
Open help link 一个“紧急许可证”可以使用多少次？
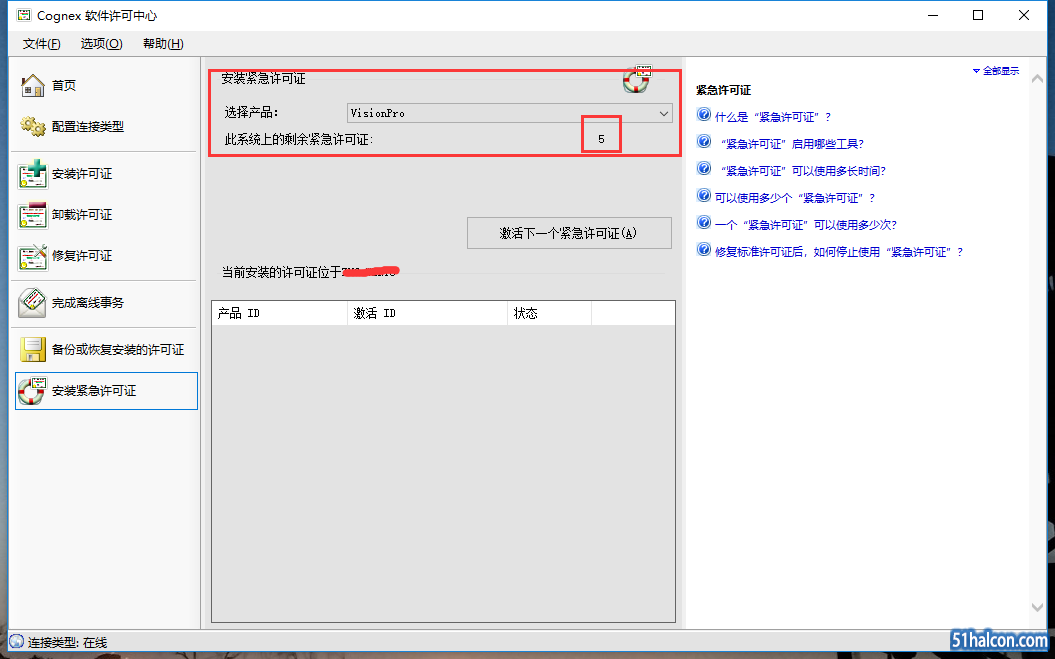point(806,225)
